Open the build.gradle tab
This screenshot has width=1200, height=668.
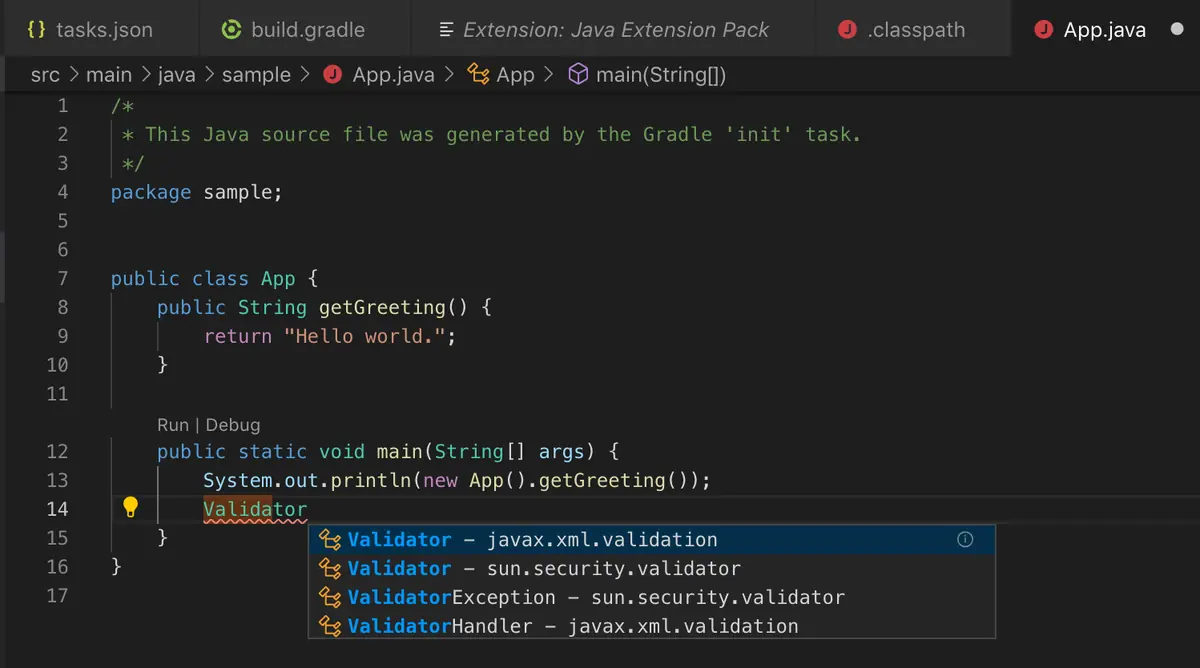(295, 29)
